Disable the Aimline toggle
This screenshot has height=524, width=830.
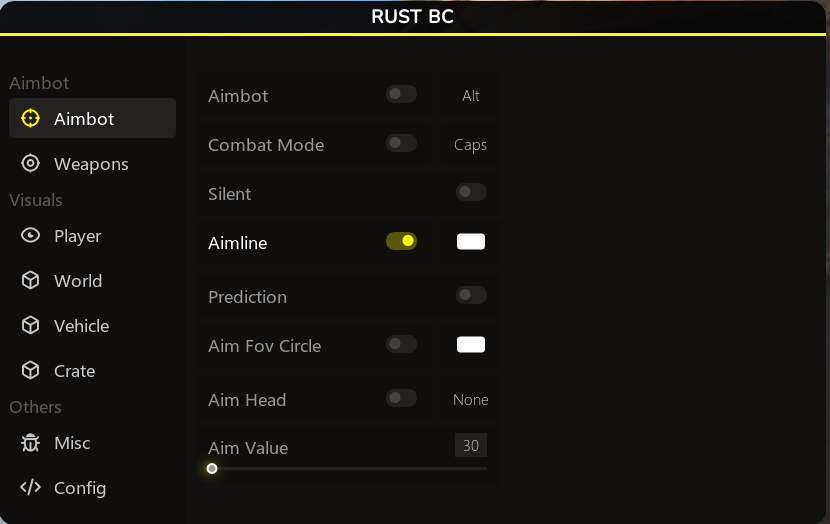401,241
